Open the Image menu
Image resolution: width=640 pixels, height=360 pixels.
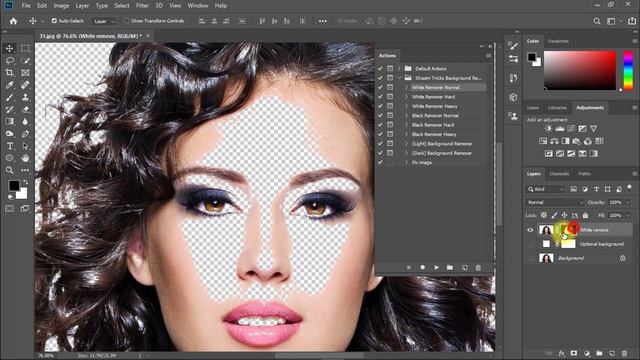[61, 6]
